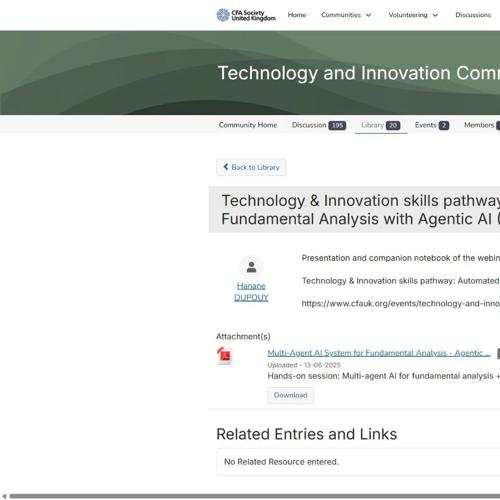Click the PDF attachment file icon

point(224,356)
